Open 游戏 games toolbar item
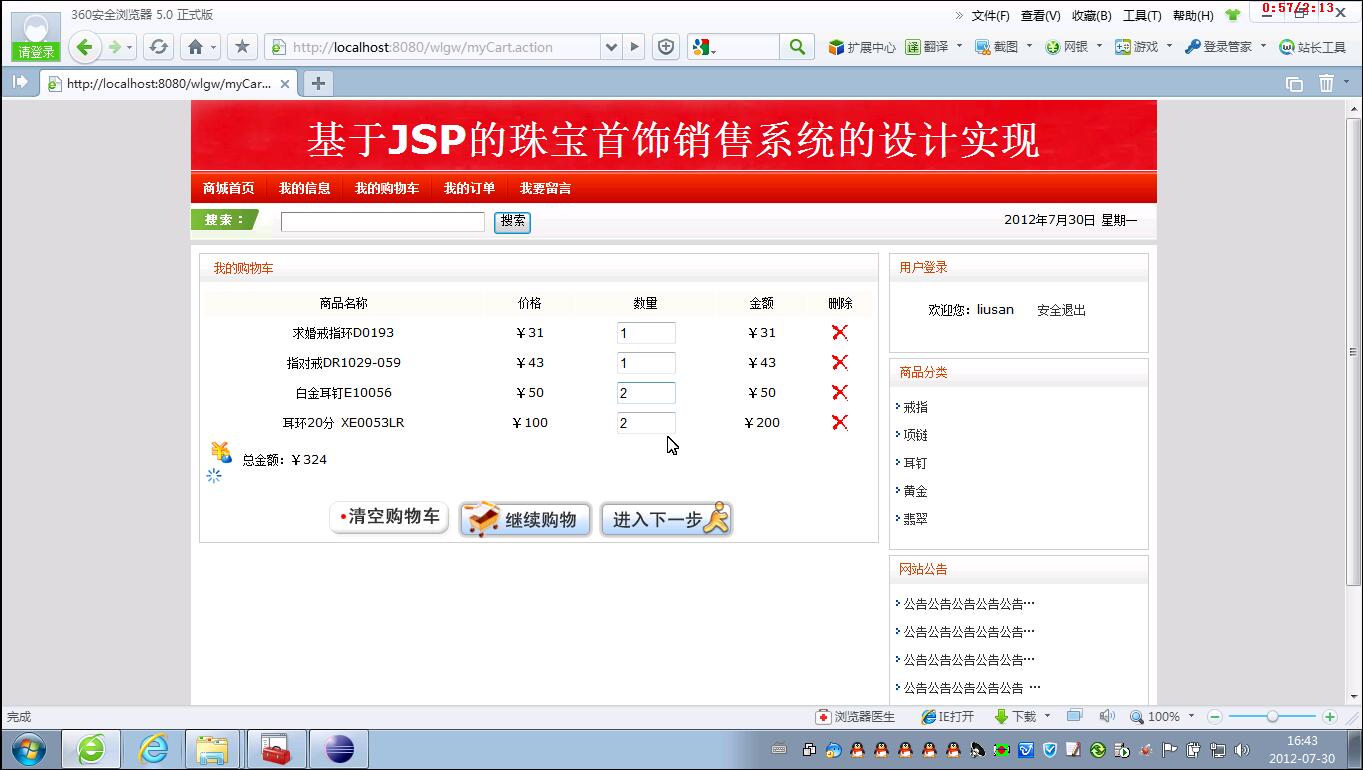1363x770 pixels. tap(1136, 47)
